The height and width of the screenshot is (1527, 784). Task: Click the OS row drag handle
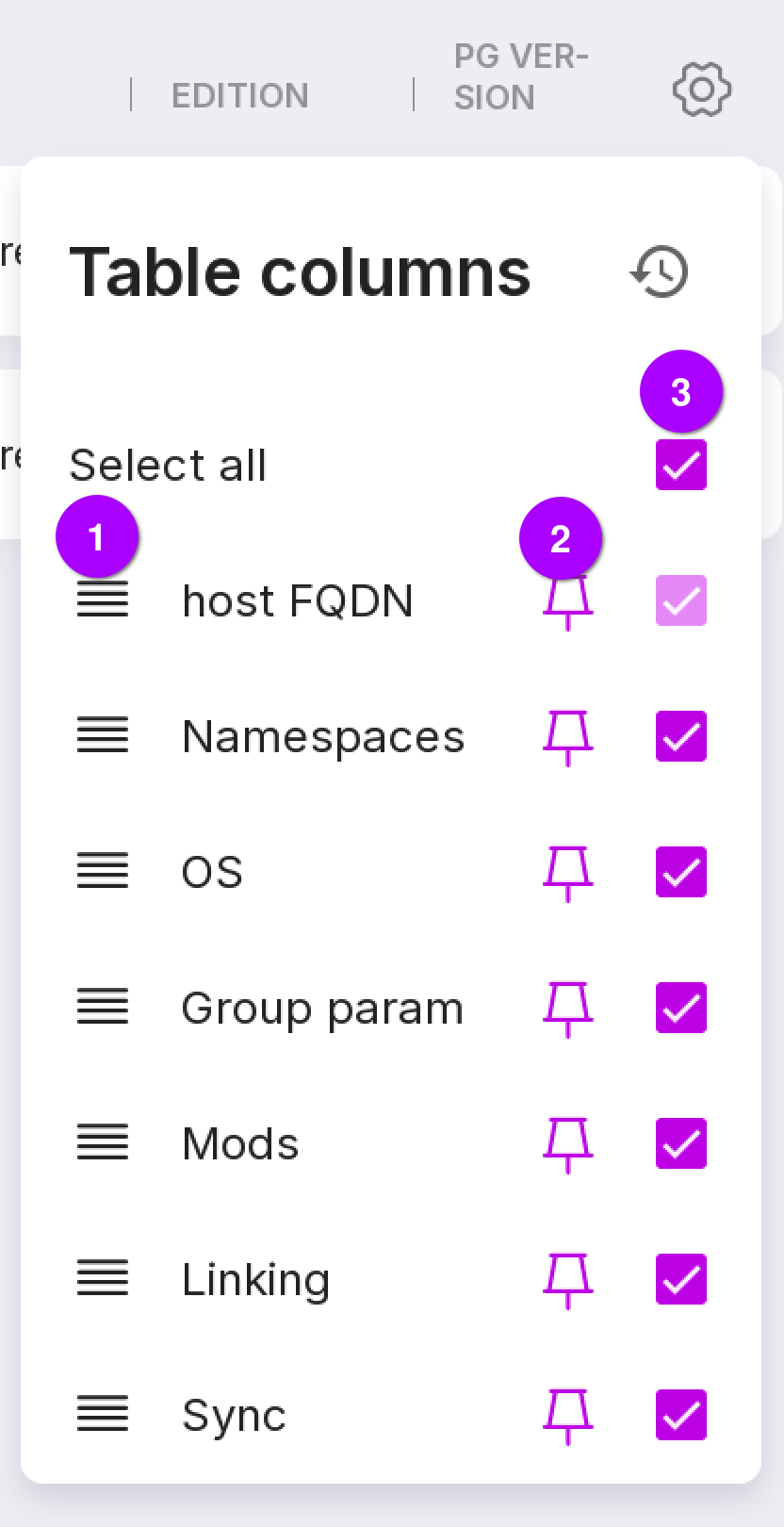click(103, 872)
